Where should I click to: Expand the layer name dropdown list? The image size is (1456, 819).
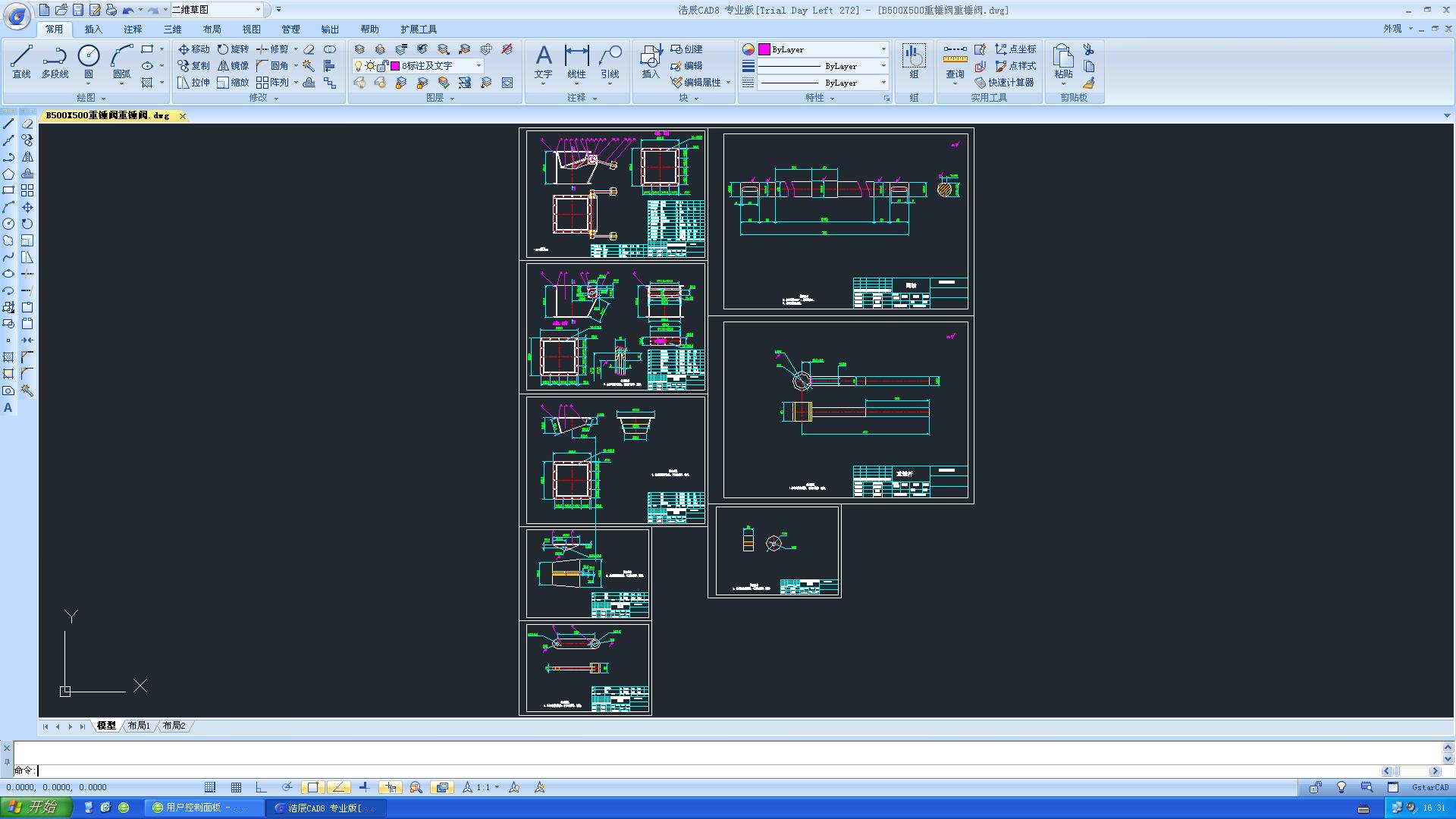[x=479, y=66]
